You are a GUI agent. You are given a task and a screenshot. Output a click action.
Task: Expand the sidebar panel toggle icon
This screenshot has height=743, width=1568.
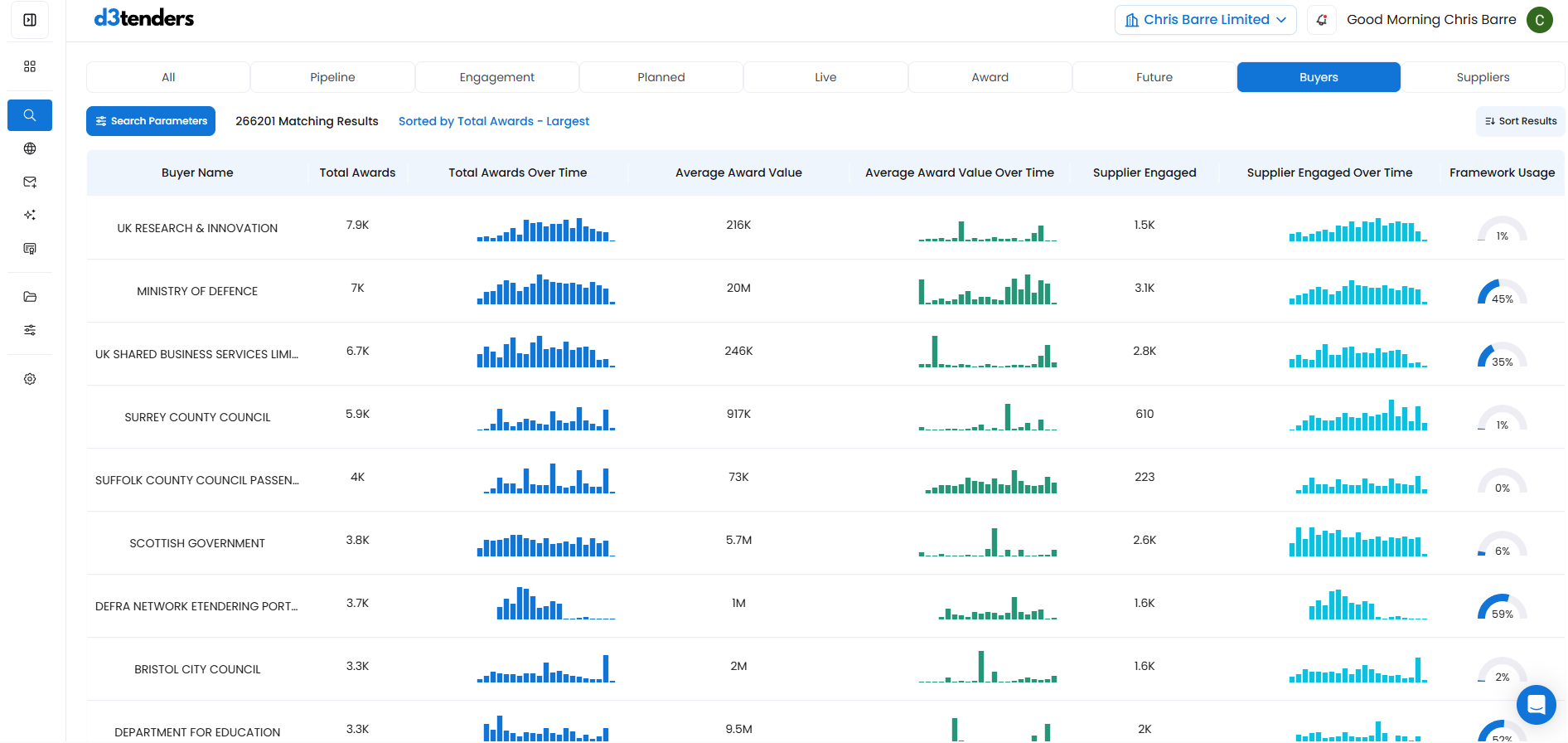tap(30, 20)
